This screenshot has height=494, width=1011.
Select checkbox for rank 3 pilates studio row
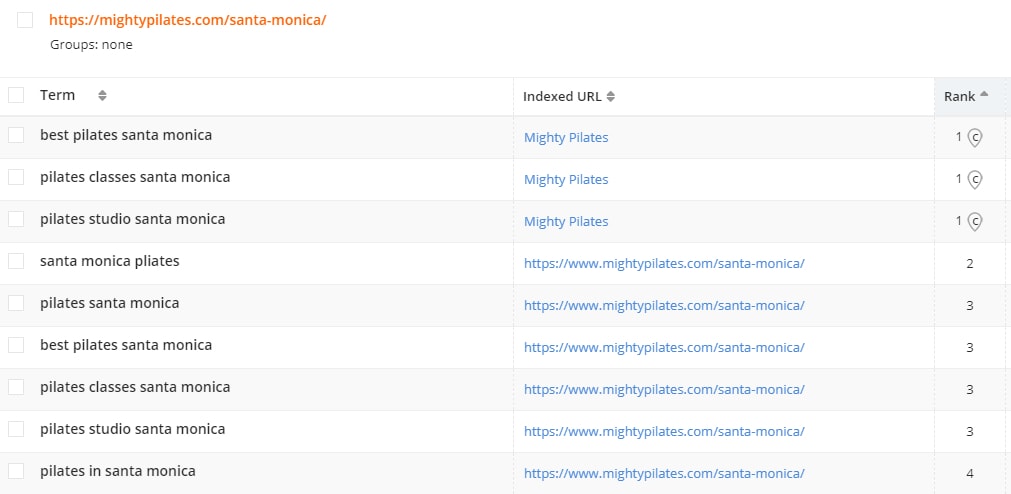pyautogui.click(x=16, y=429)
